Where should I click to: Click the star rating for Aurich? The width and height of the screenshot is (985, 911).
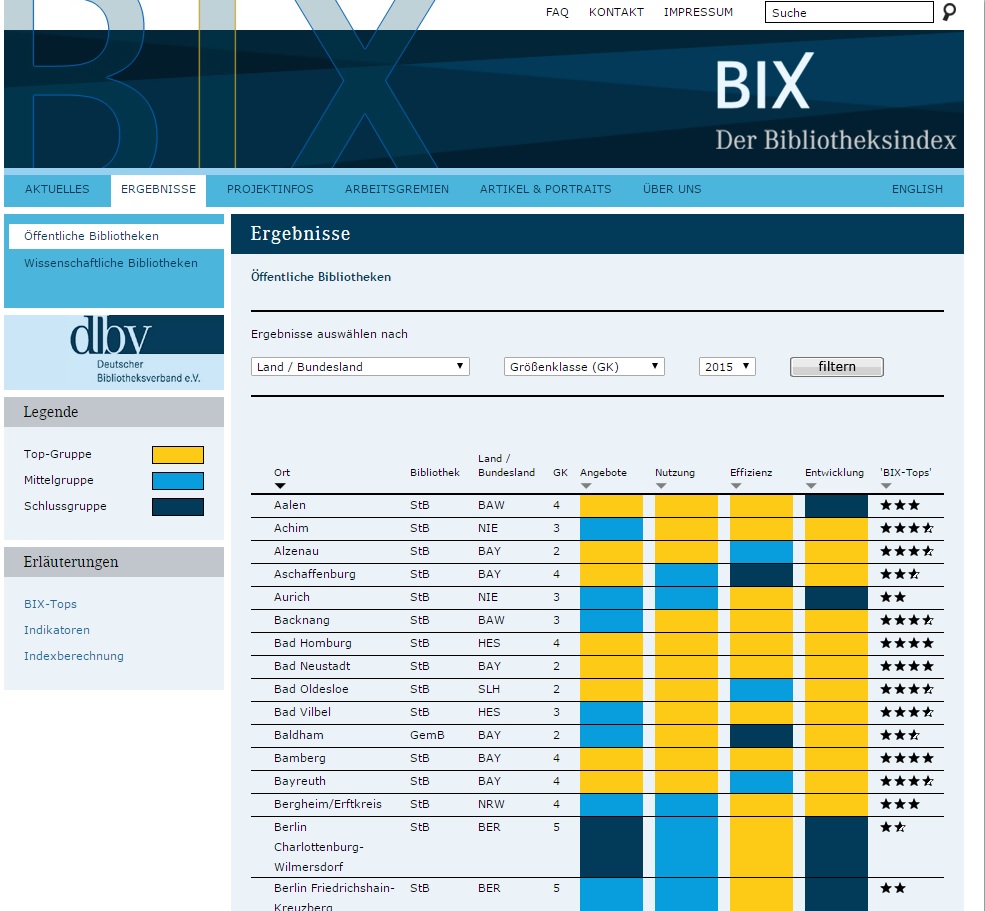pos(893,597)
